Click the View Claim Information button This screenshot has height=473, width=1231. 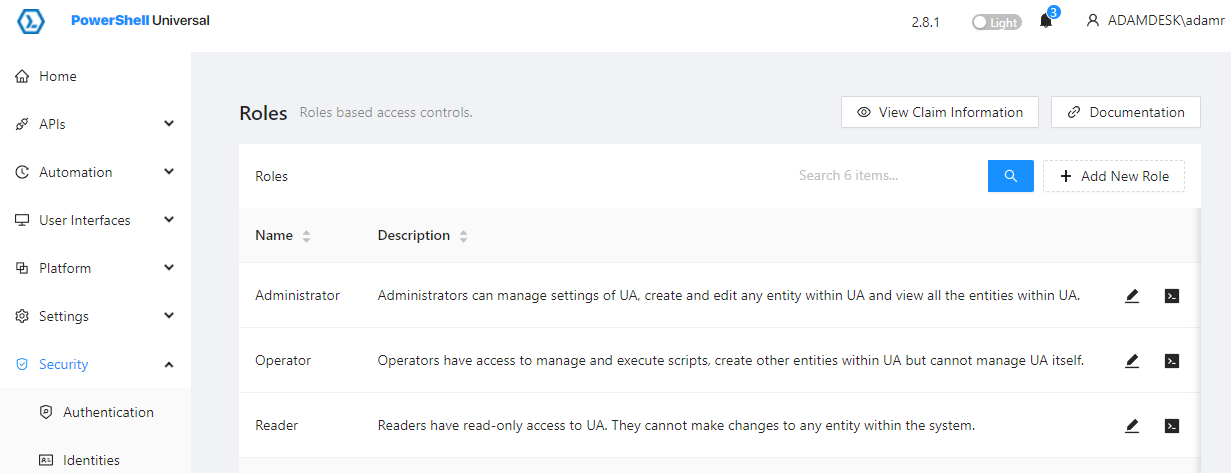tap(940, 112)
